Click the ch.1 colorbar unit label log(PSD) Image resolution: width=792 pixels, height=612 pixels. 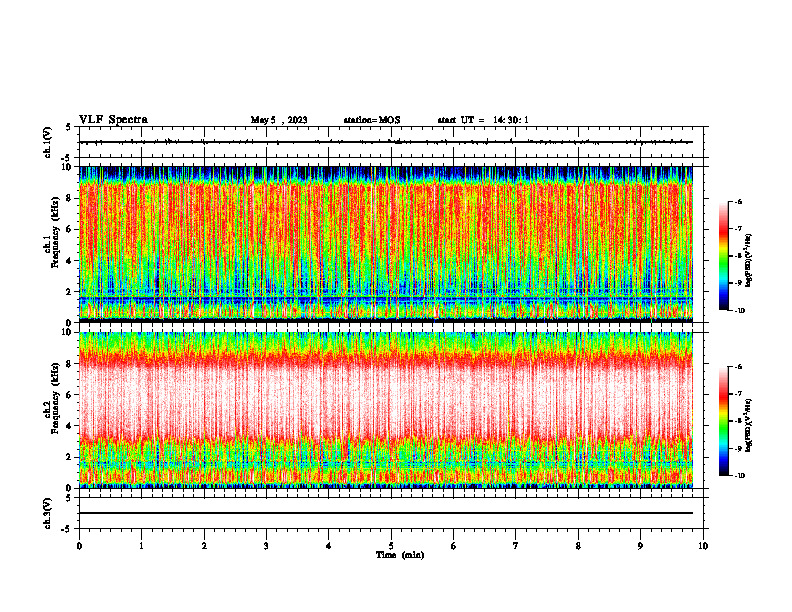[749, 261]
